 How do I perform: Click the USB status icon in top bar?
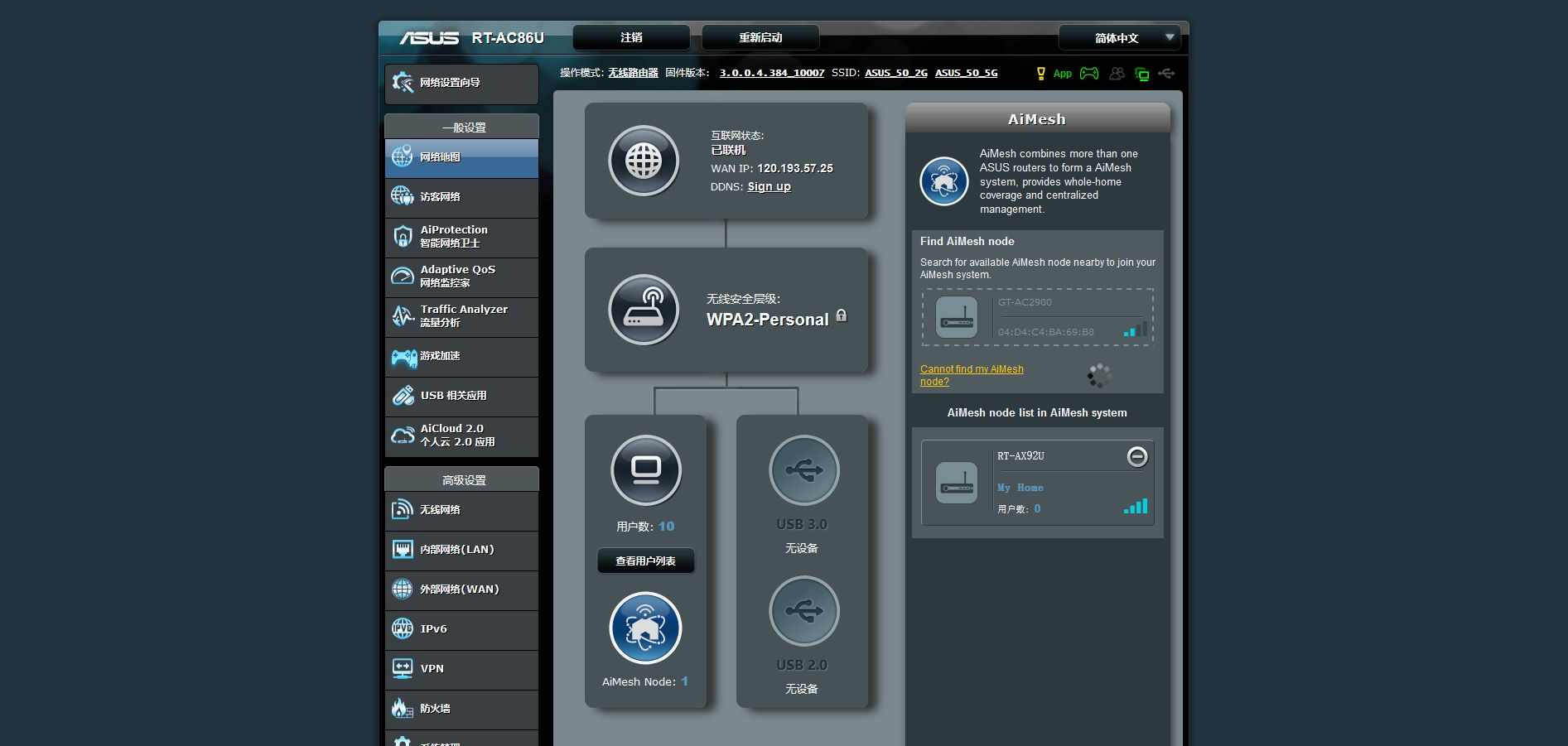(1166, 74)
